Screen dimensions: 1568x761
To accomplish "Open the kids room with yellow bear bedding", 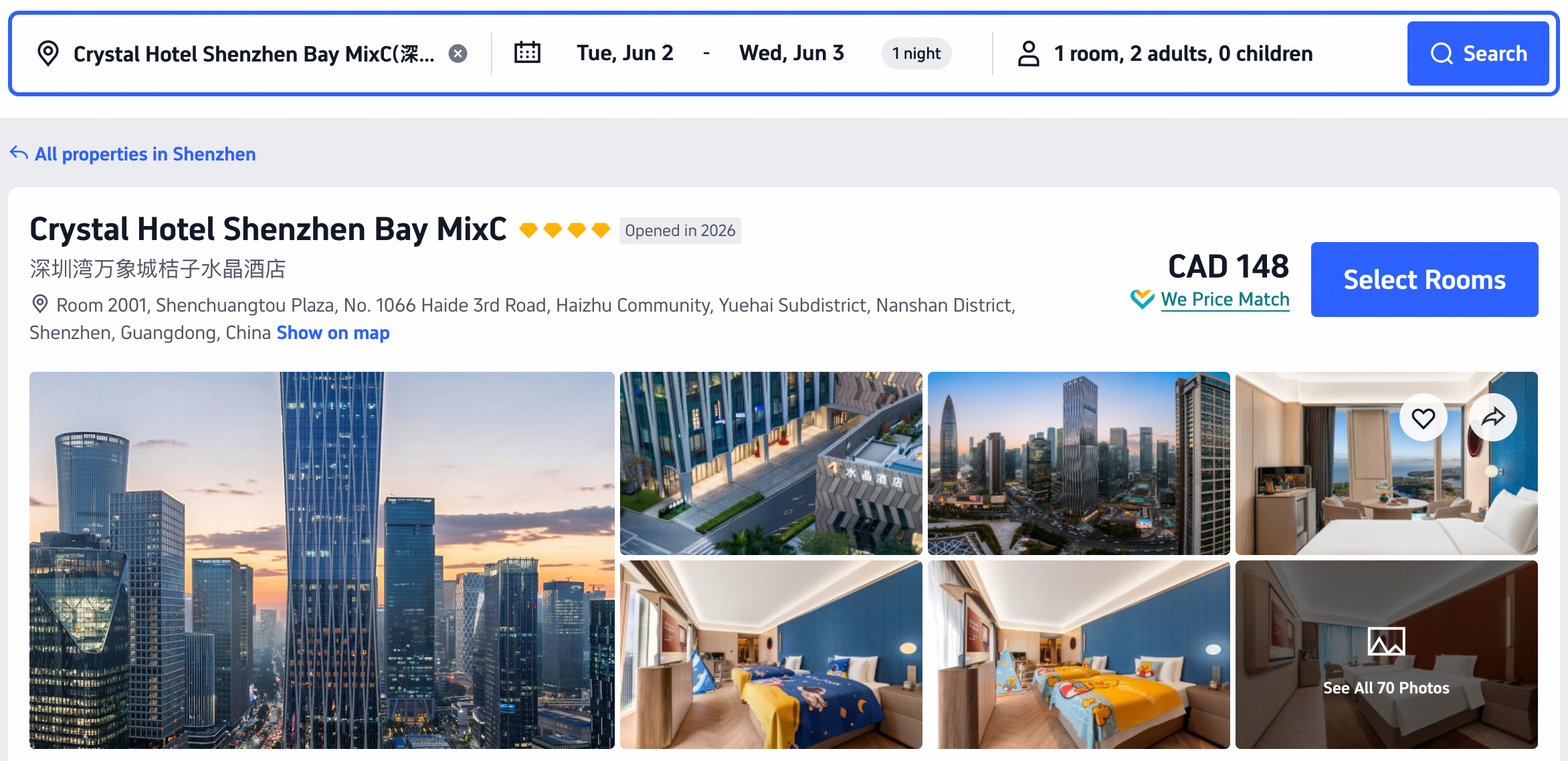I will [x=1078, y=655].
